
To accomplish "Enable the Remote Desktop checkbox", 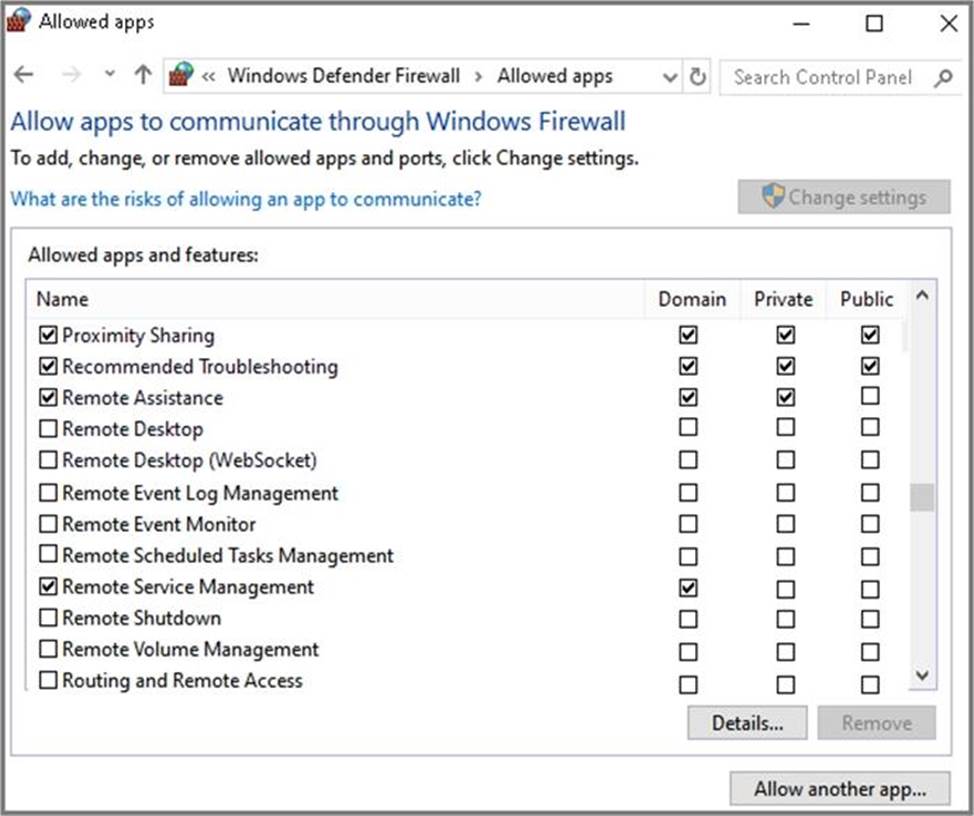I will pos(48,429).
